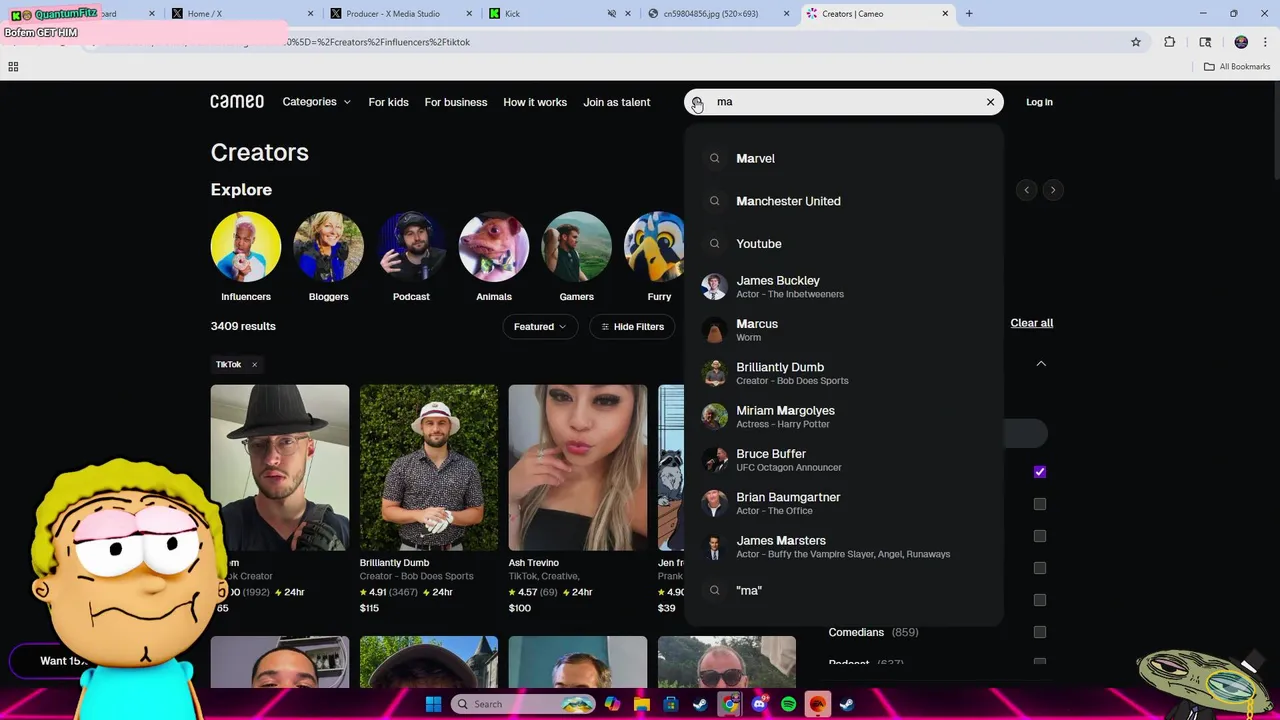Select Miriam Margolyes suggestion

[x=845, y=417]
